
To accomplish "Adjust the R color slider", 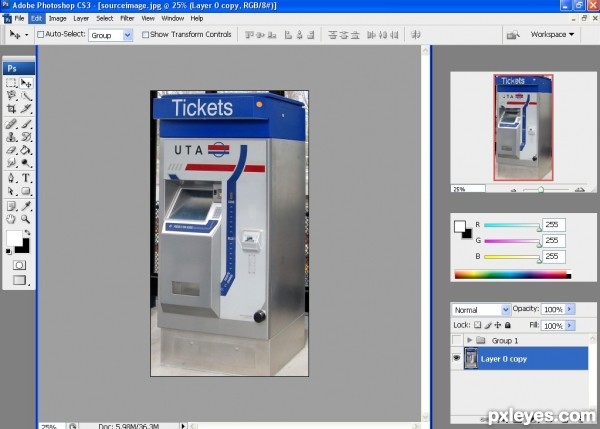I will tap(512, 225).
